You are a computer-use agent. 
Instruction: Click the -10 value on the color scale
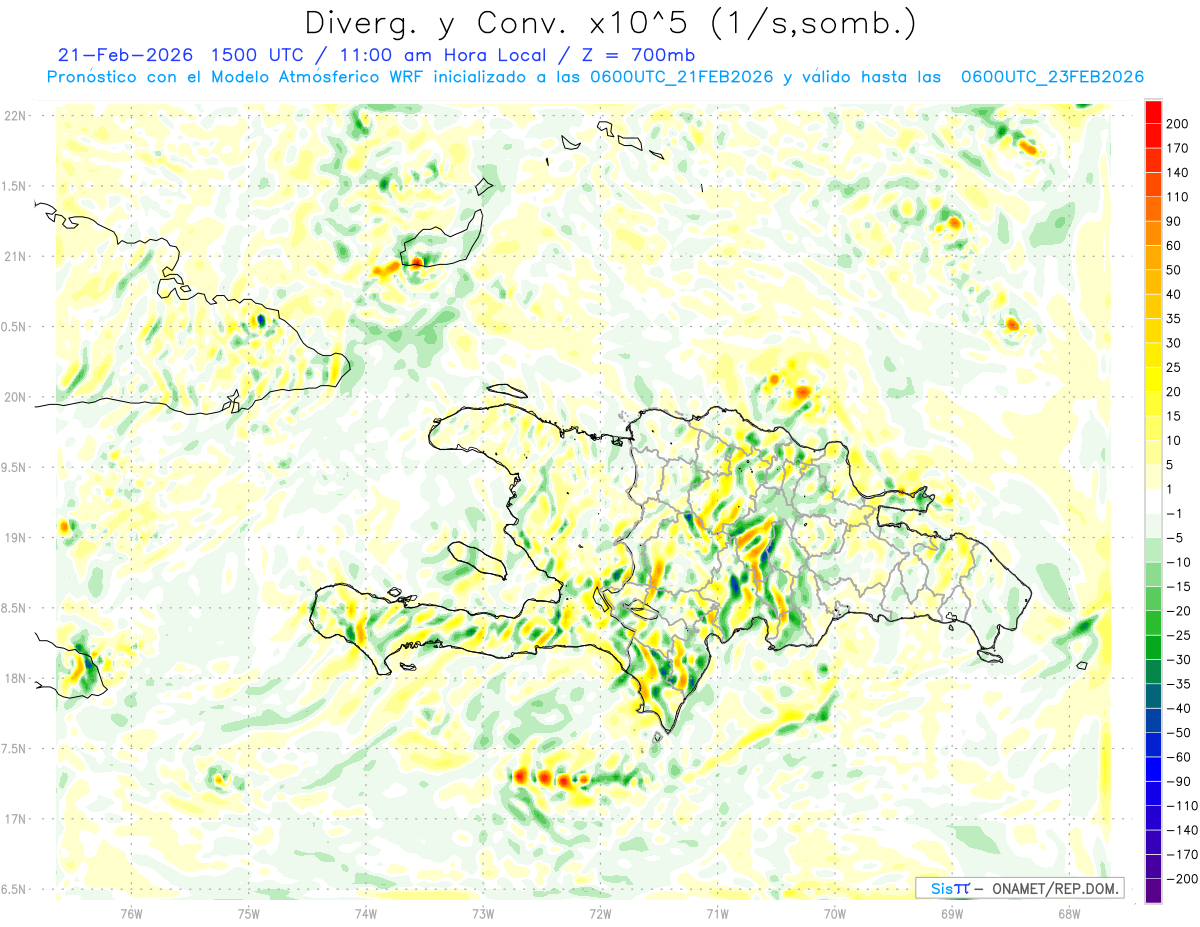(1178, 562)
